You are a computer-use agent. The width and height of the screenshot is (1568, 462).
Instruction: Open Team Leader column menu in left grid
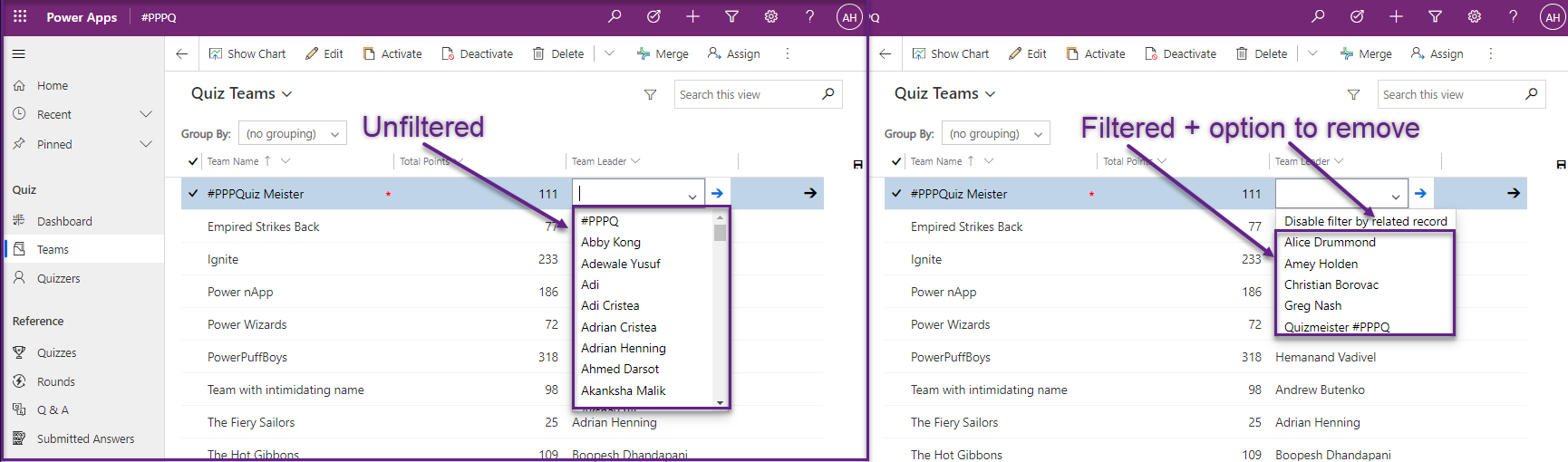tap(635, 161)
